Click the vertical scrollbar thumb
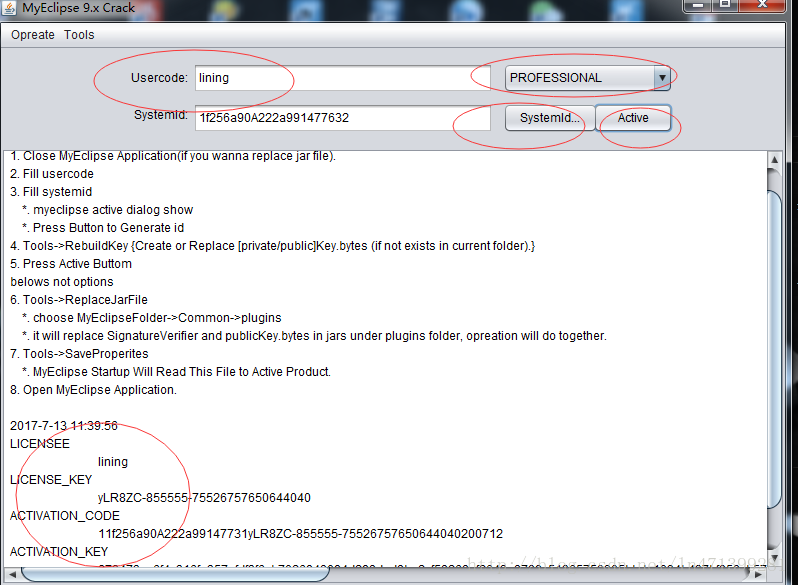Screen dimensions: 798x585 [774, 349]
